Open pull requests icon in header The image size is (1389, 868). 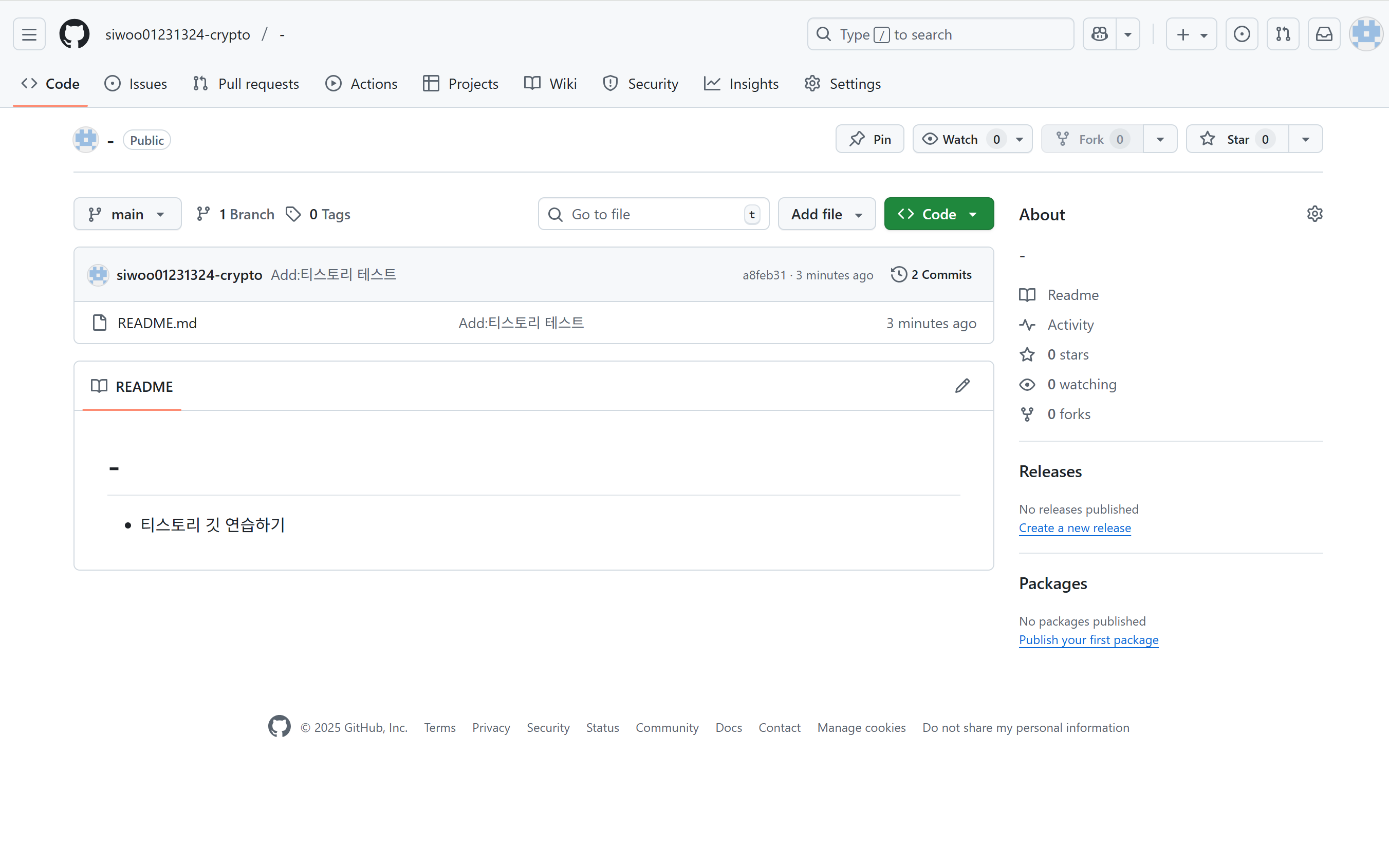1283,34
